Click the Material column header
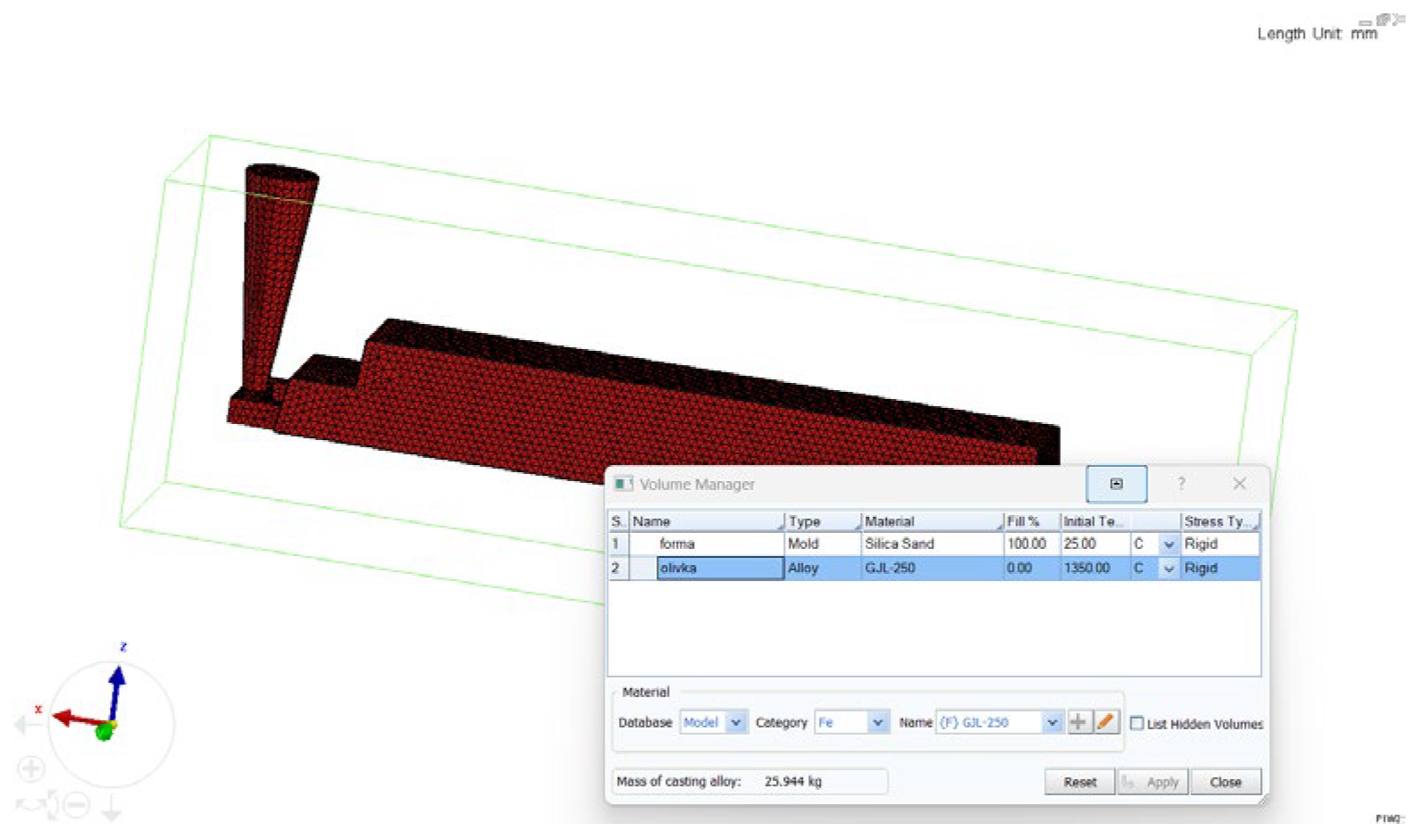The width and height of the screenshot is (1419, 840). (929, 521)
